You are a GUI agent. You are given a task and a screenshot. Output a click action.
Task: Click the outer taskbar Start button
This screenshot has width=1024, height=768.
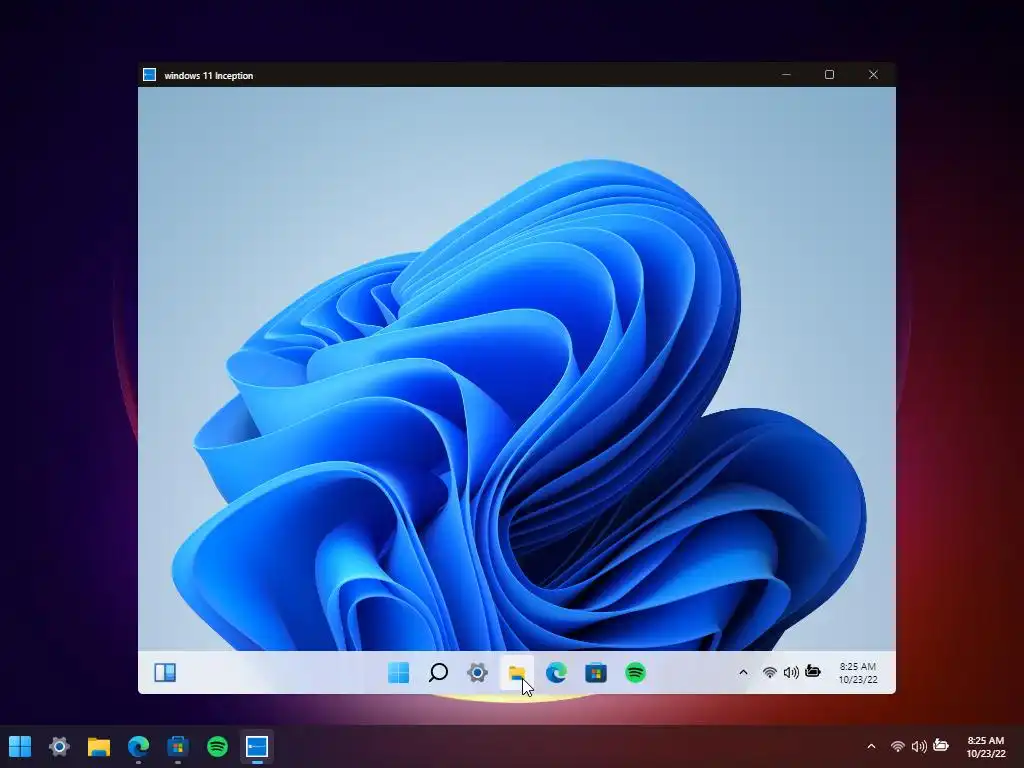[20, 746]
